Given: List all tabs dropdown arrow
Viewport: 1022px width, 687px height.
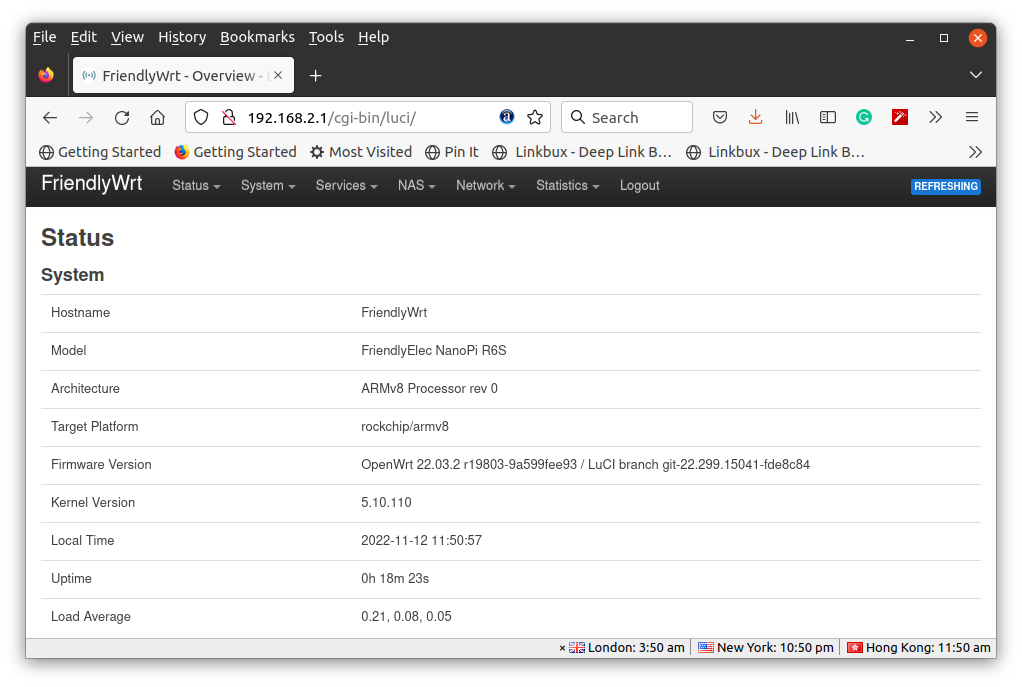Looking at the screenshot, I should click(x=976, y=75).
